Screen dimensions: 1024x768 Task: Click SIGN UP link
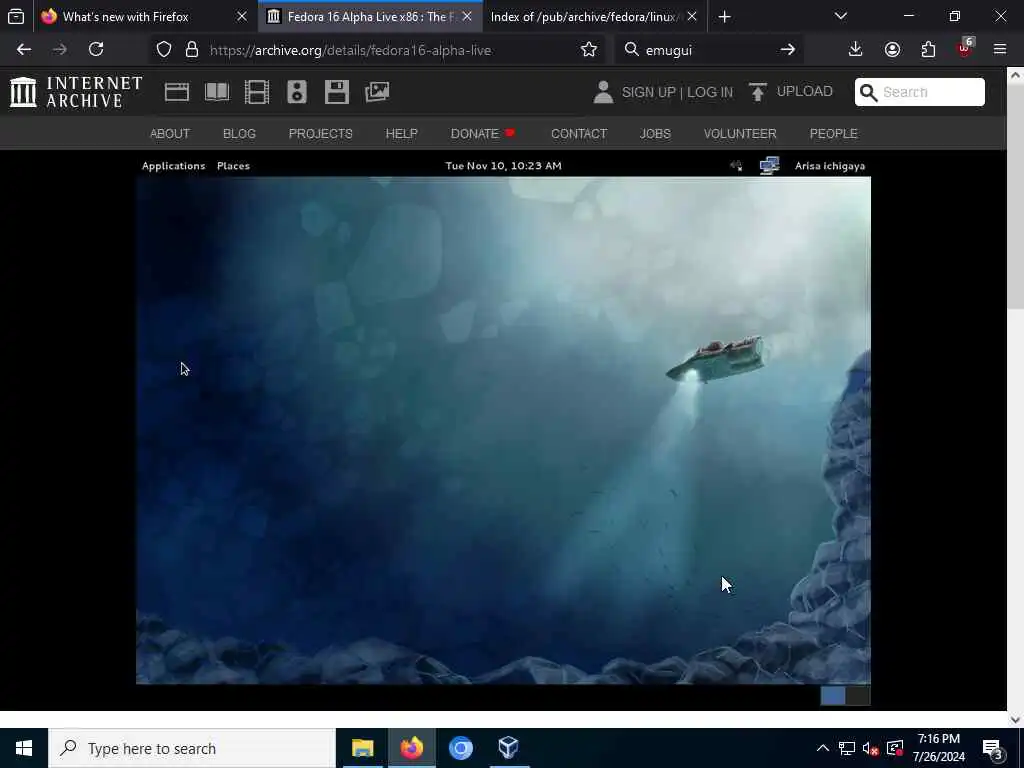[648, 93]
